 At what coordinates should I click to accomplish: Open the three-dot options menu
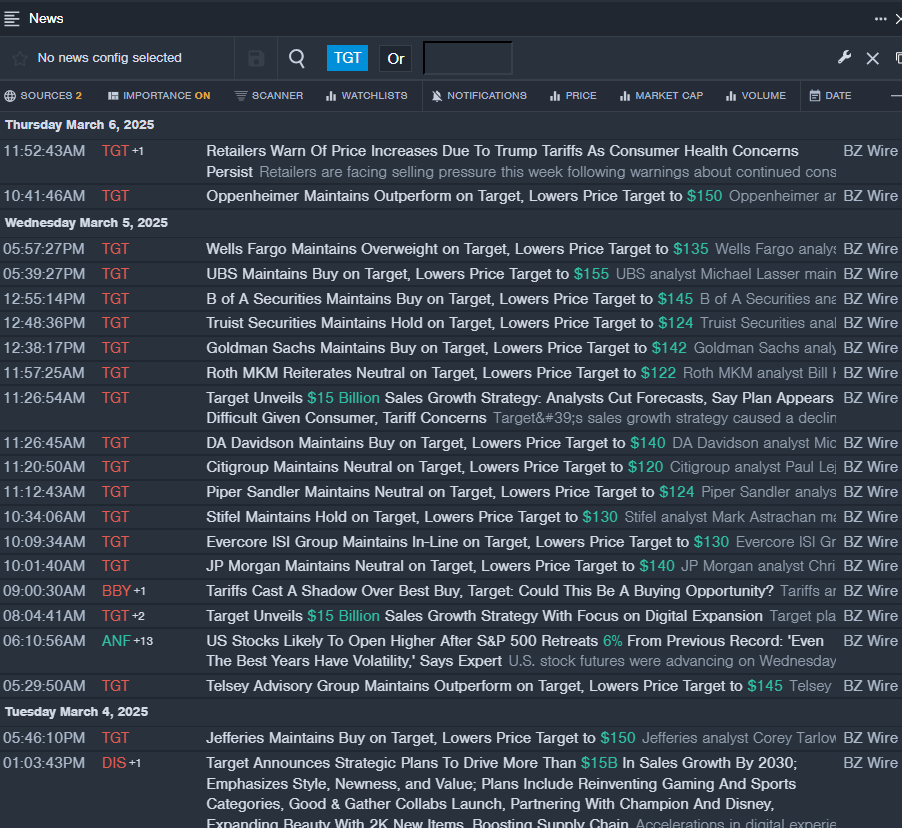880,18
